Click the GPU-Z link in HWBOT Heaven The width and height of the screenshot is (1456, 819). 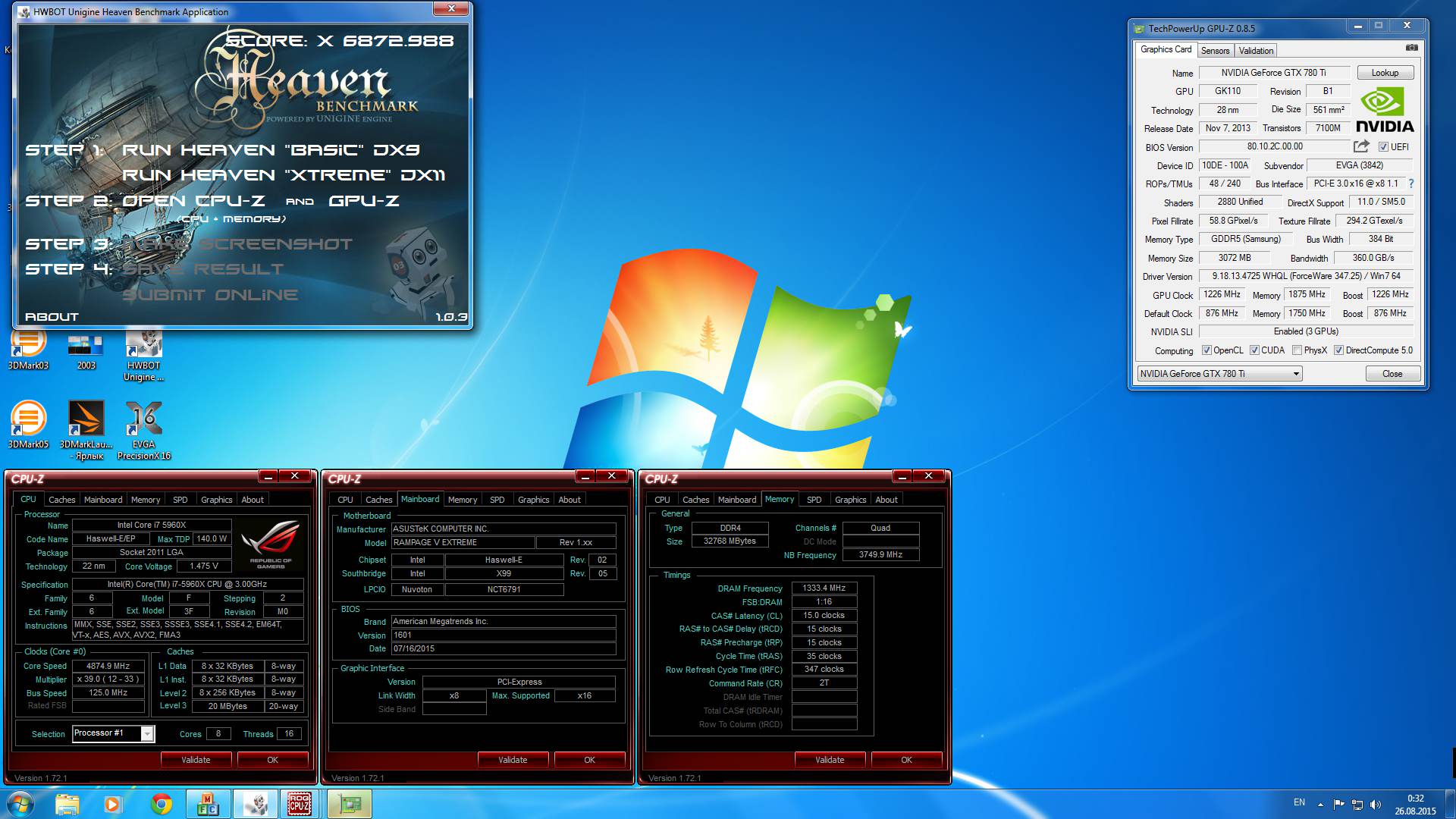pyautogui.click(x=363, y=201)
